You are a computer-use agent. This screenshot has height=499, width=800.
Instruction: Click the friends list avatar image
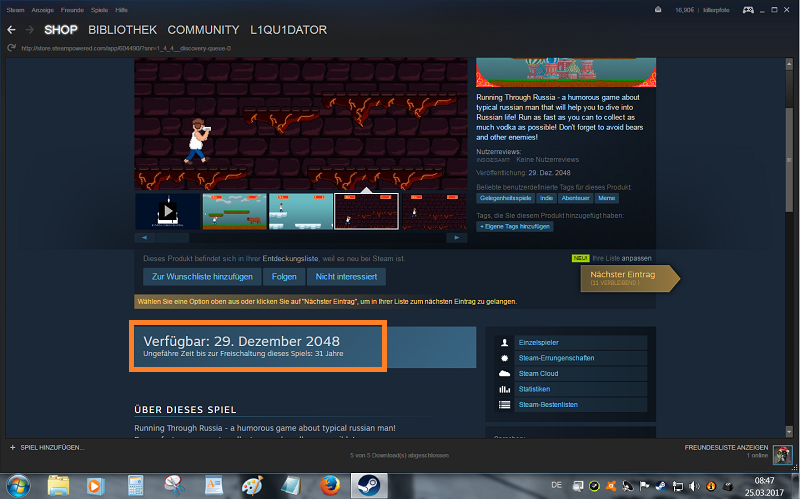782,454
